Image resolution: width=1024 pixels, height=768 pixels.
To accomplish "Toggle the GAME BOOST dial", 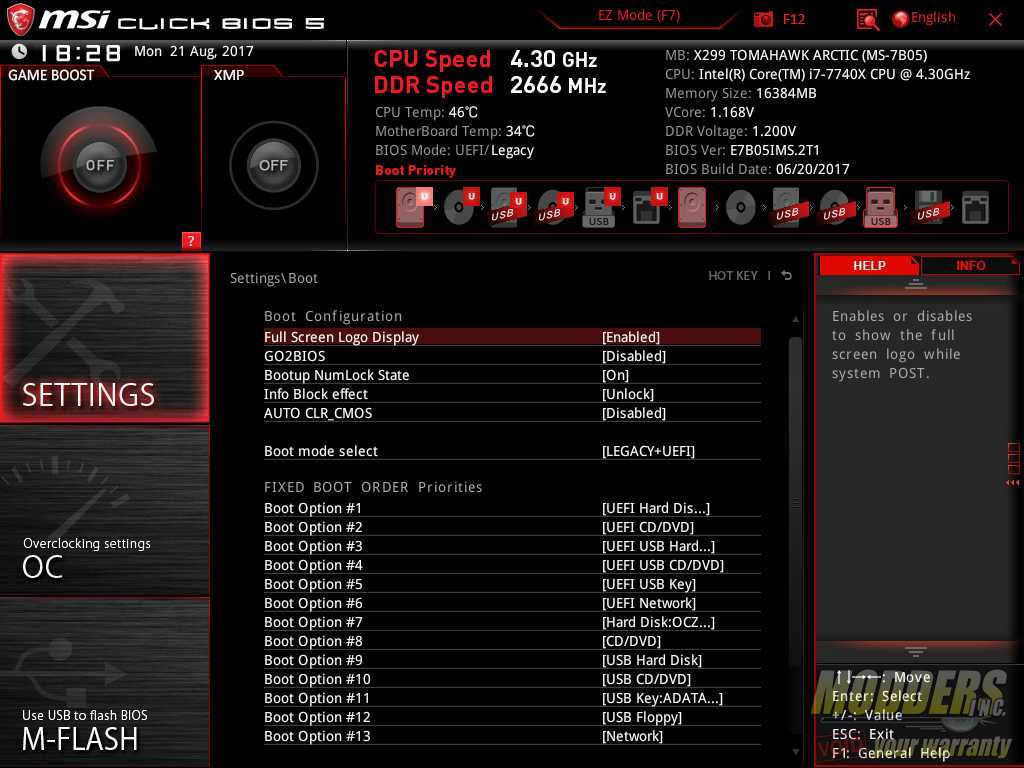I will tap(99, 165).
